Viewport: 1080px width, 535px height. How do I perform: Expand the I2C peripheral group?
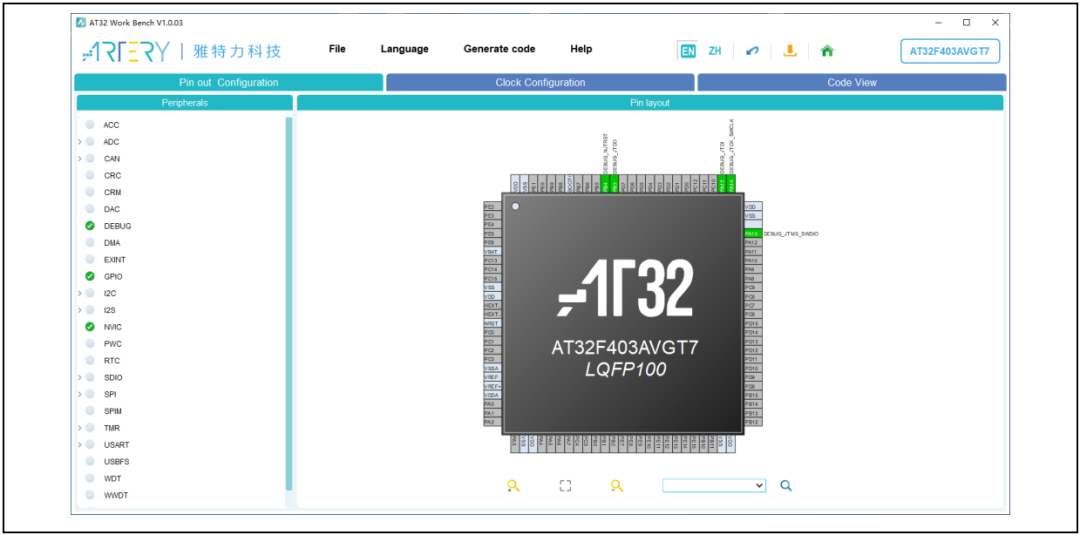(80, 293)
